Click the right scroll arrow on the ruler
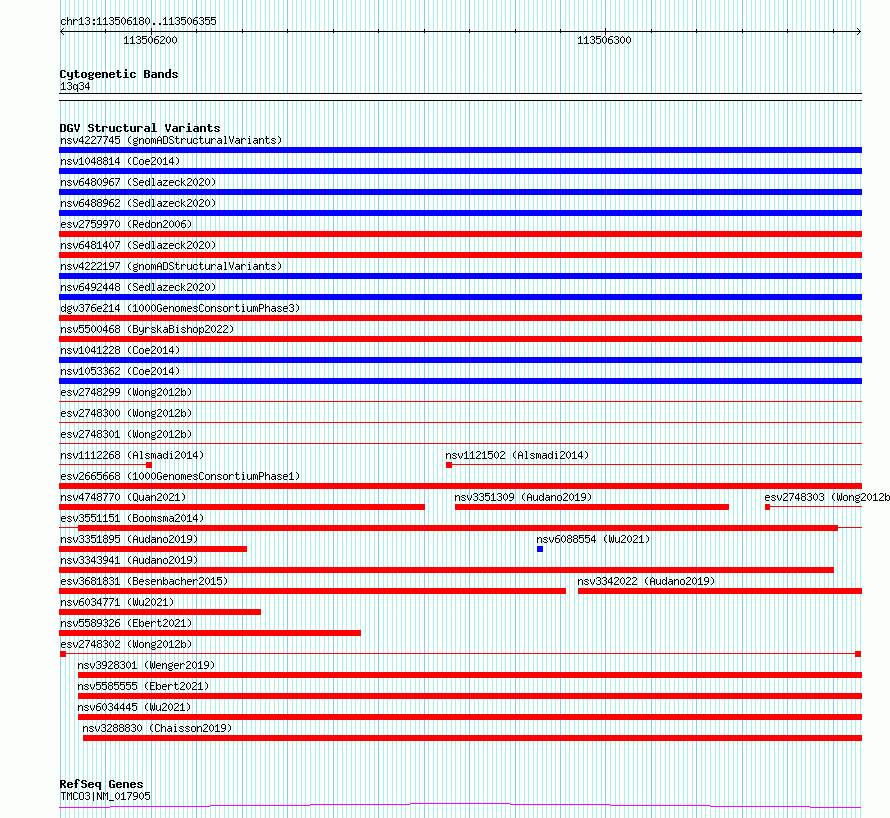Viewport: 890px width, 818px height. pyautogui.click(x=858, y=32)
